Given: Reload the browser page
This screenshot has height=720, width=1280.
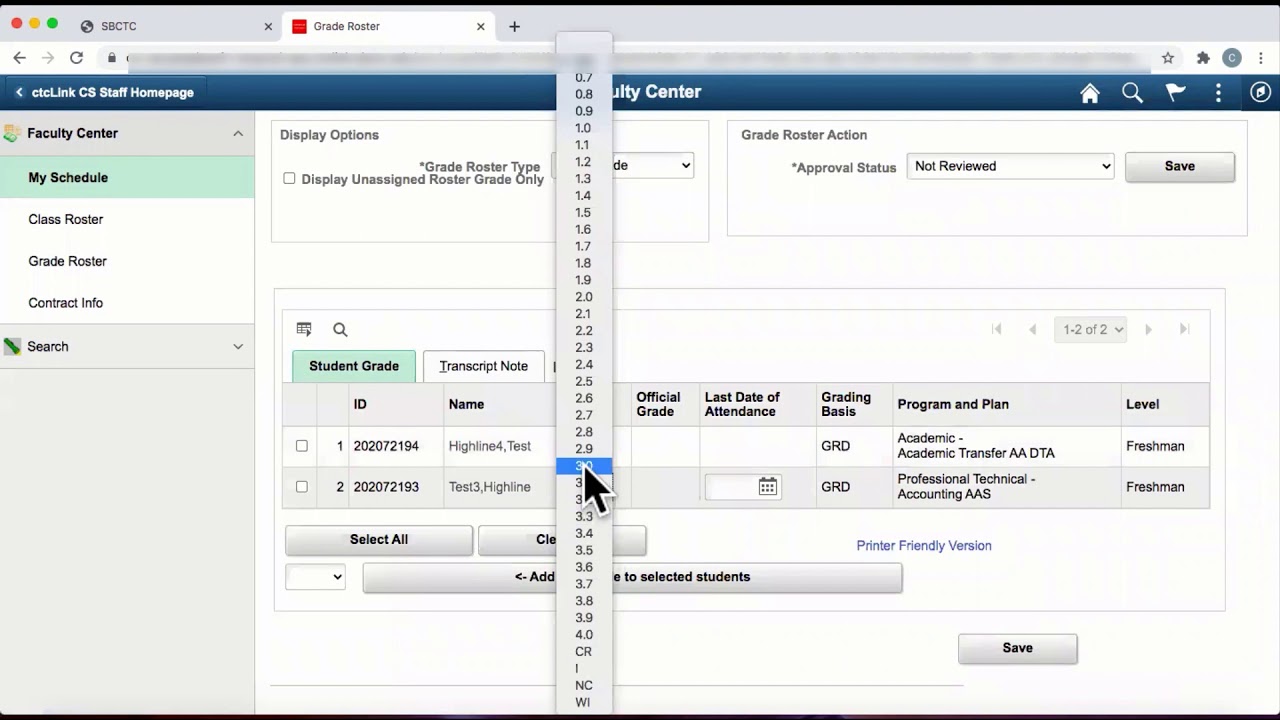Looking at the screenshot, I should [x=76, y=58].
